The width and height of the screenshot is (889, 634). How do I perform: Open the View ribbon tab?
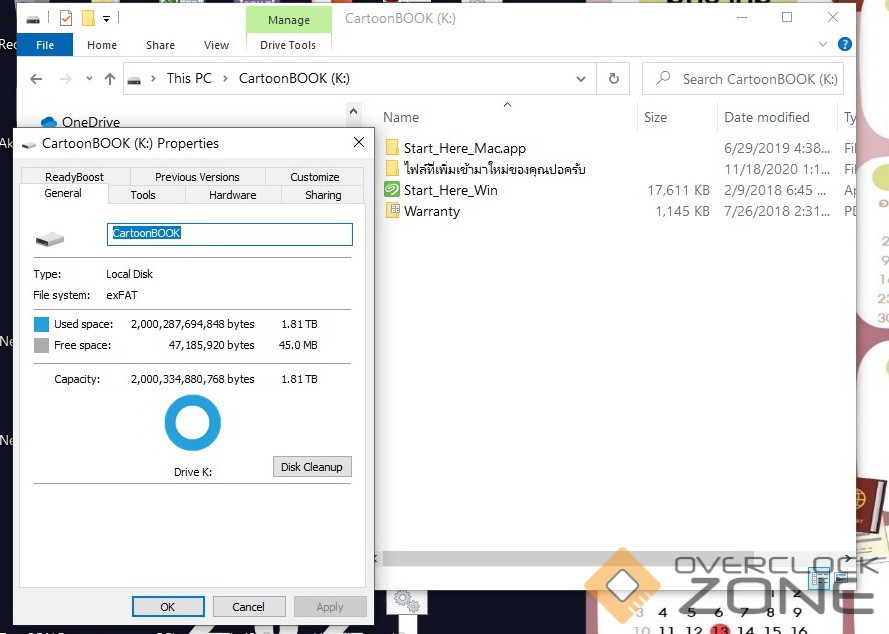(216, 45)
